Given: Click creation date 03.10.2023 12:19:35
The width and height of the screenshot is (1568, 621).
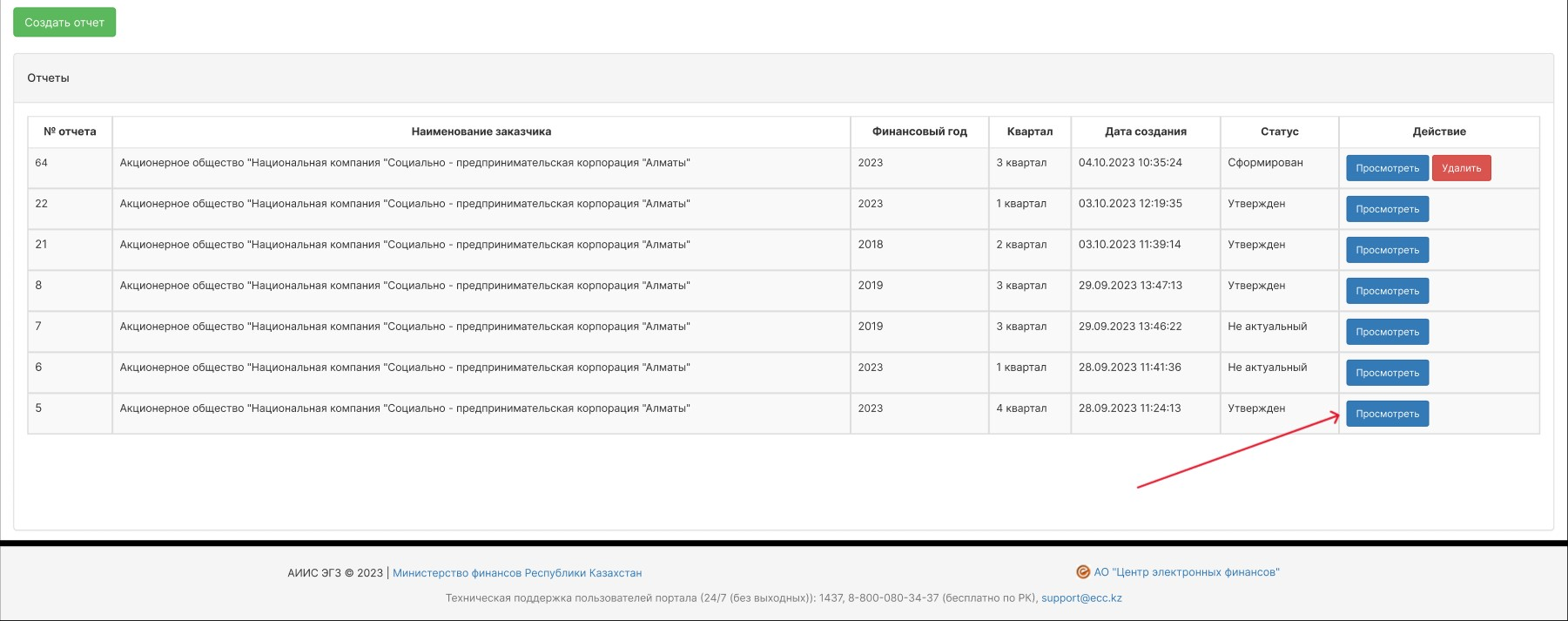Looking at the screenshot, I should (1130, 204).
